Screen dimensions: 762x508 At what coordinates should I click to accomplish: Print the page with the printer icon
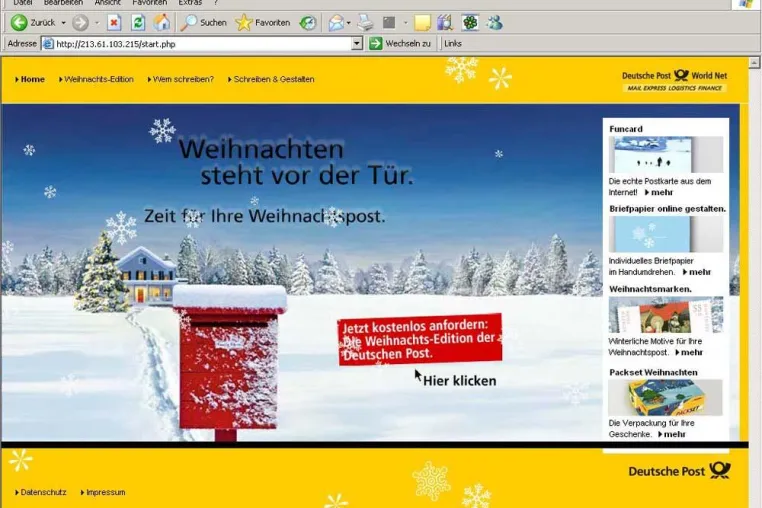click(365, 22)
